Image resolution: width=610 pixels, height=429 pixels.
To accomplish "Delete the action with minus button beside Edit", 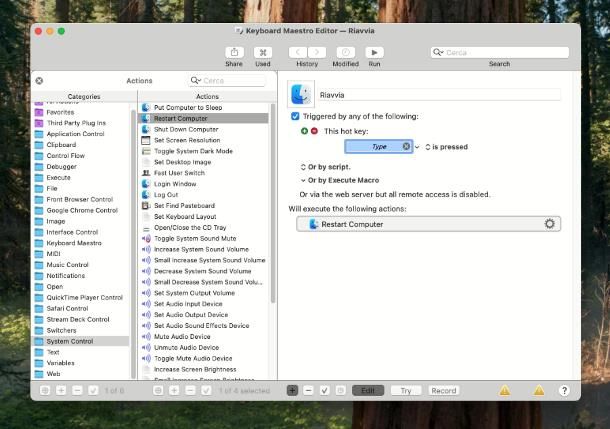I will 308,390.
